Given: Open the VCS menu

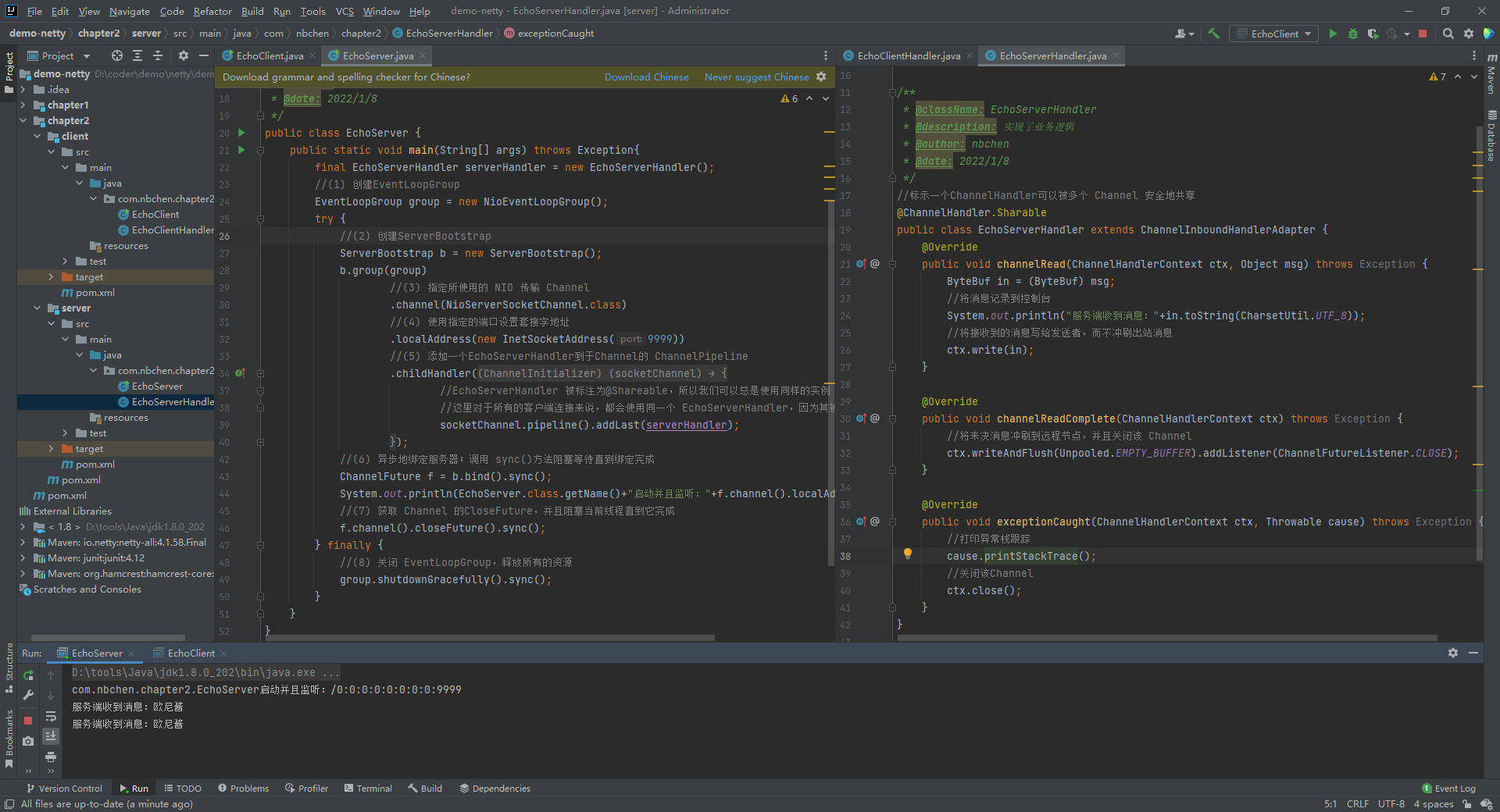Looking at the screenshot, I should coord(345,11).
